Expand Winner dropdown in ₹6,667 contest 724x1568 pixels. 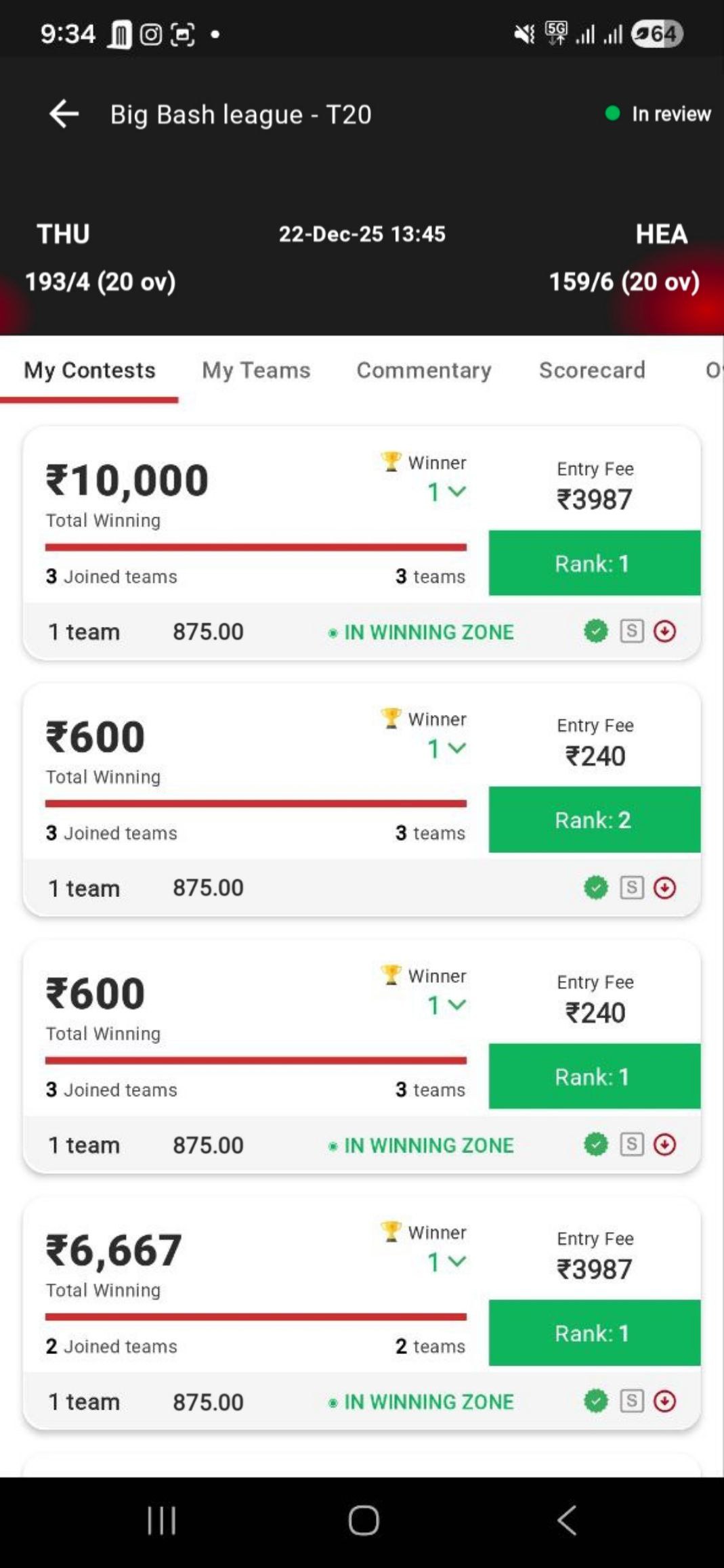pos(447,1262)
